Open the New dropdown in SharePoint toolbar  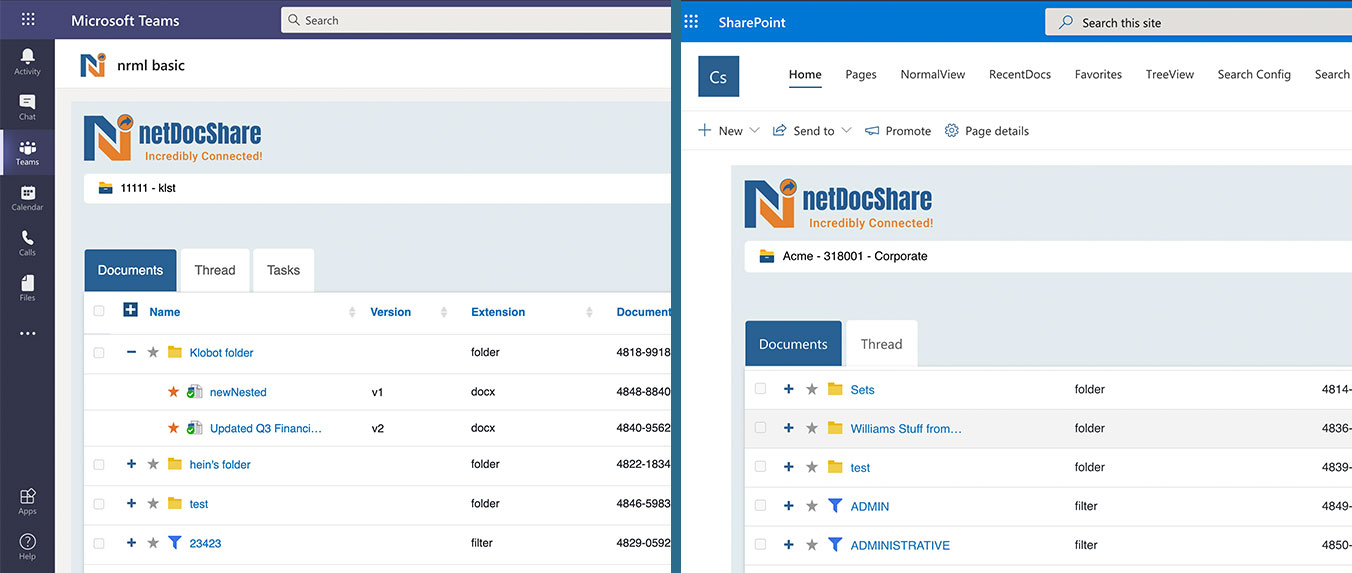point(729,131)
